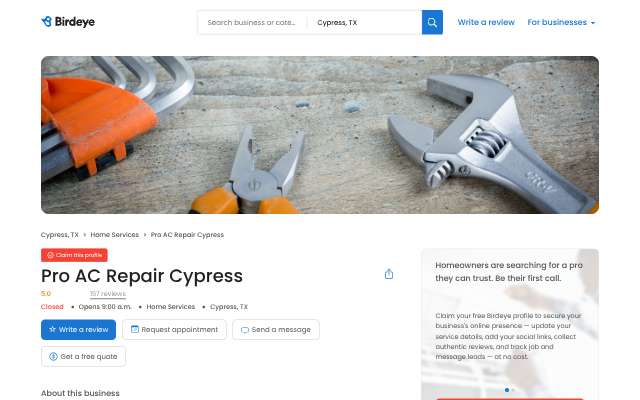Click the About this business heading
640x400 pixels.
coord(80,393)
